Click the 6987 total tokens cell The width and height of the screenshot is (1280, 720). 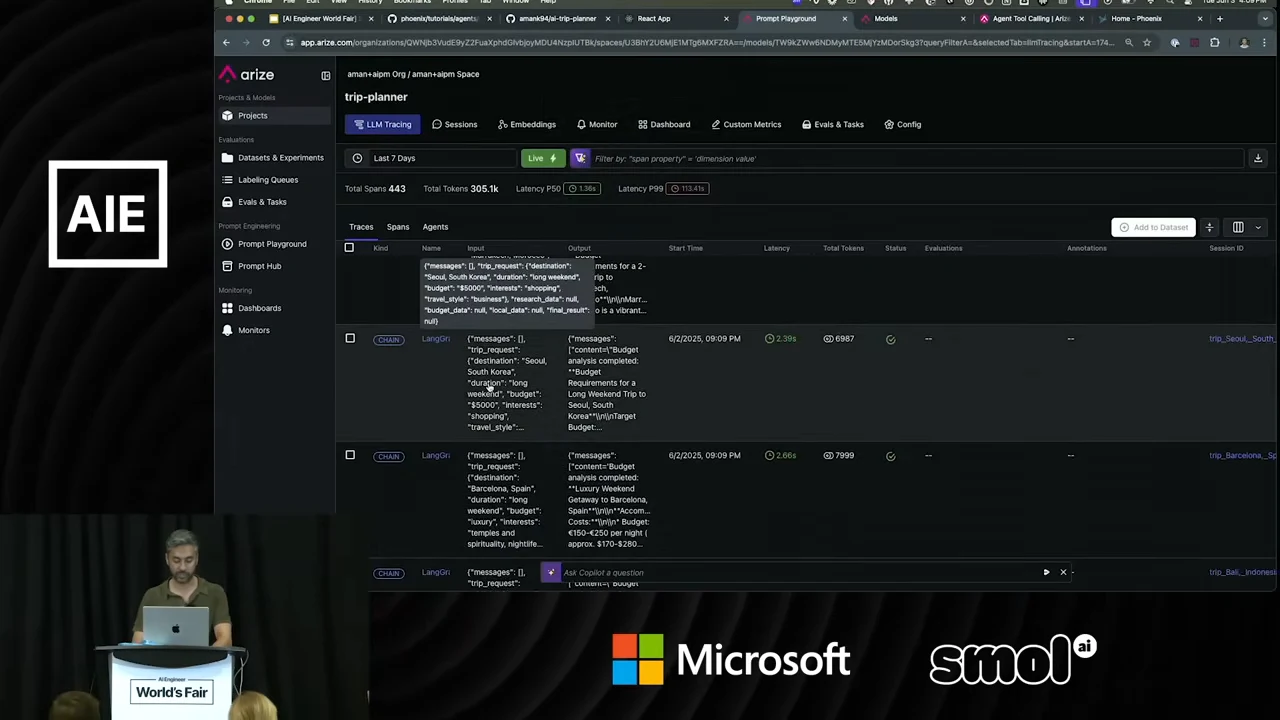click(839, 339)
